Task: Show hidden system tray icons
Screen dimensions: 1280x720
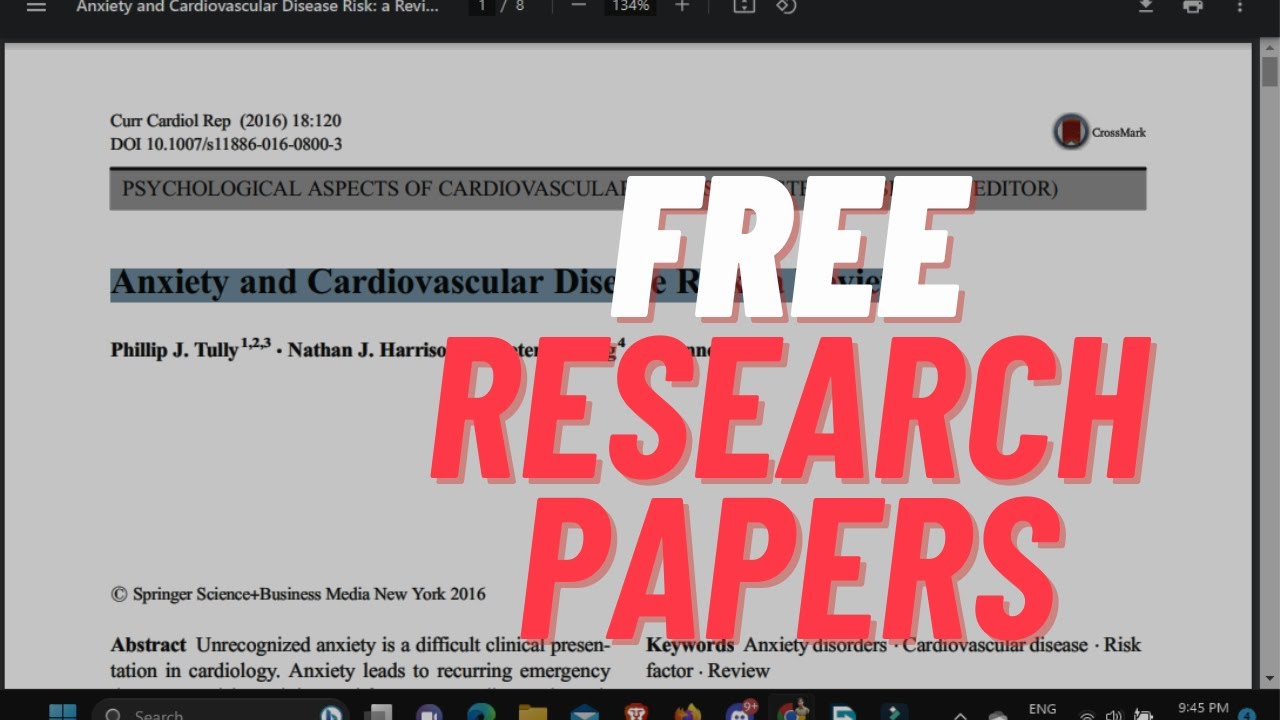Action: click(960, 714)
